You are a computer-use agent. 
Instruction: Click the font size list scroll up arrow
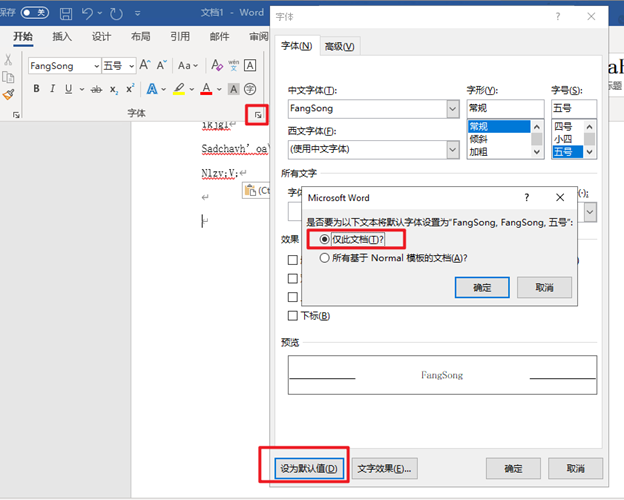click(590, 127)
